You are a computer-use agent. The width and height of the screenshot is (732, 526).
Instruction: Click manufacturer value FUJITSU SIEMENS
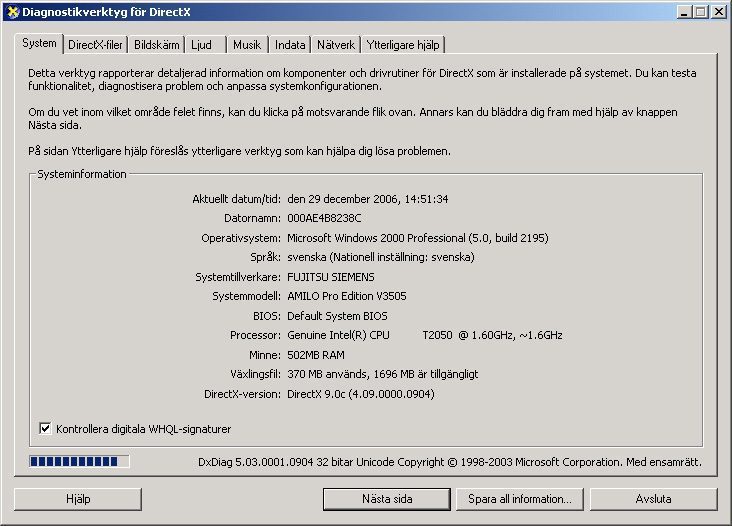[331, 277]
